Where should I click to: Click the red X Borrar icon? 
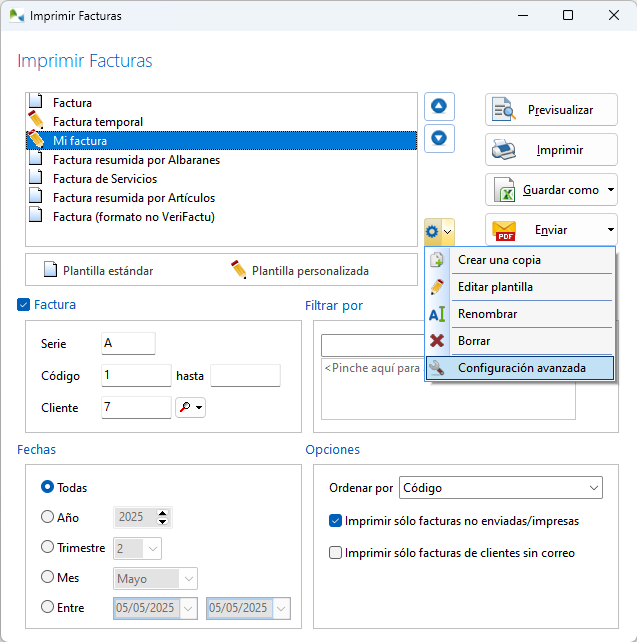437,341
